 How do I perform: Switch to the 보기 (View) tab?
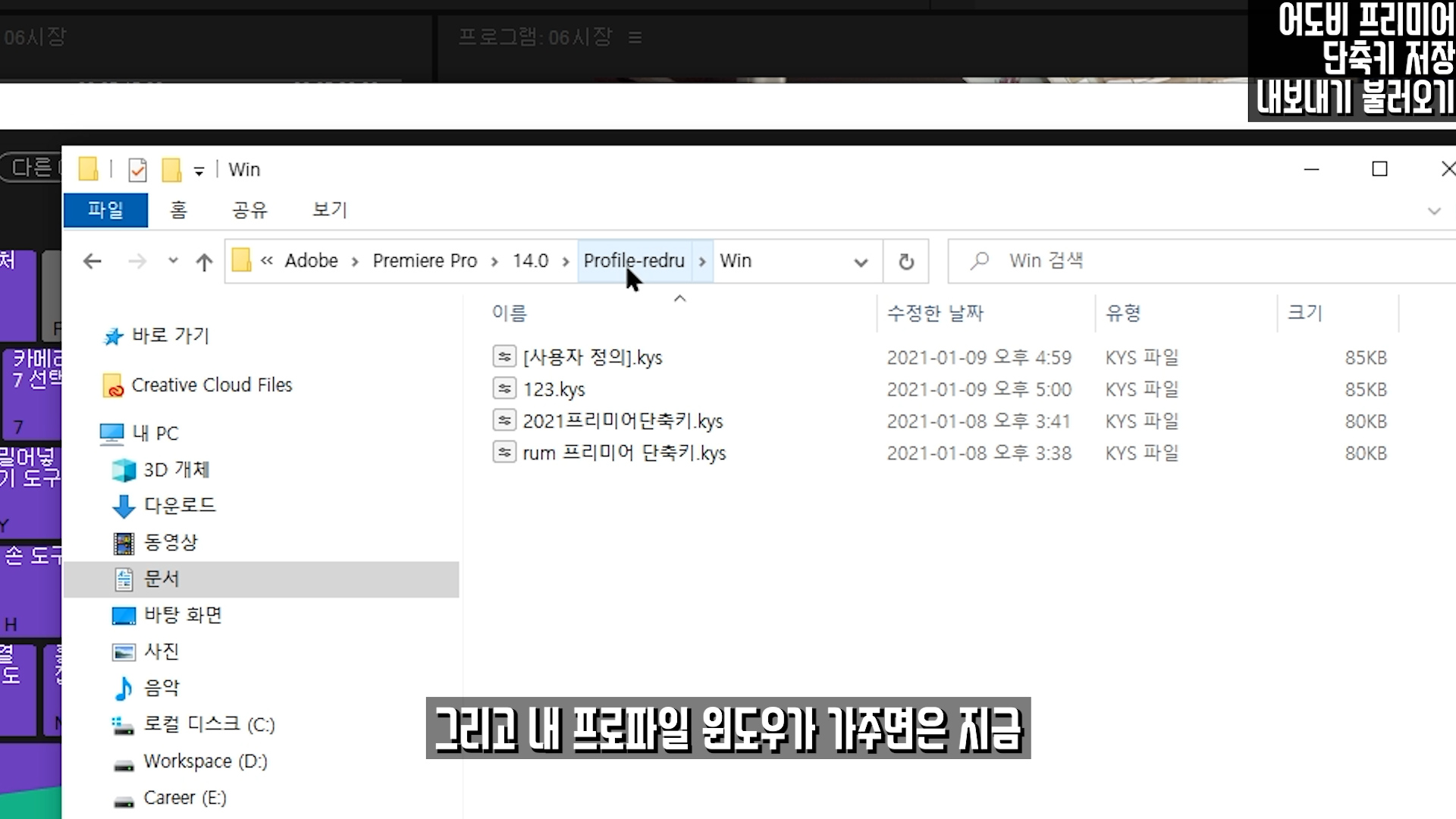pos(330,210)
